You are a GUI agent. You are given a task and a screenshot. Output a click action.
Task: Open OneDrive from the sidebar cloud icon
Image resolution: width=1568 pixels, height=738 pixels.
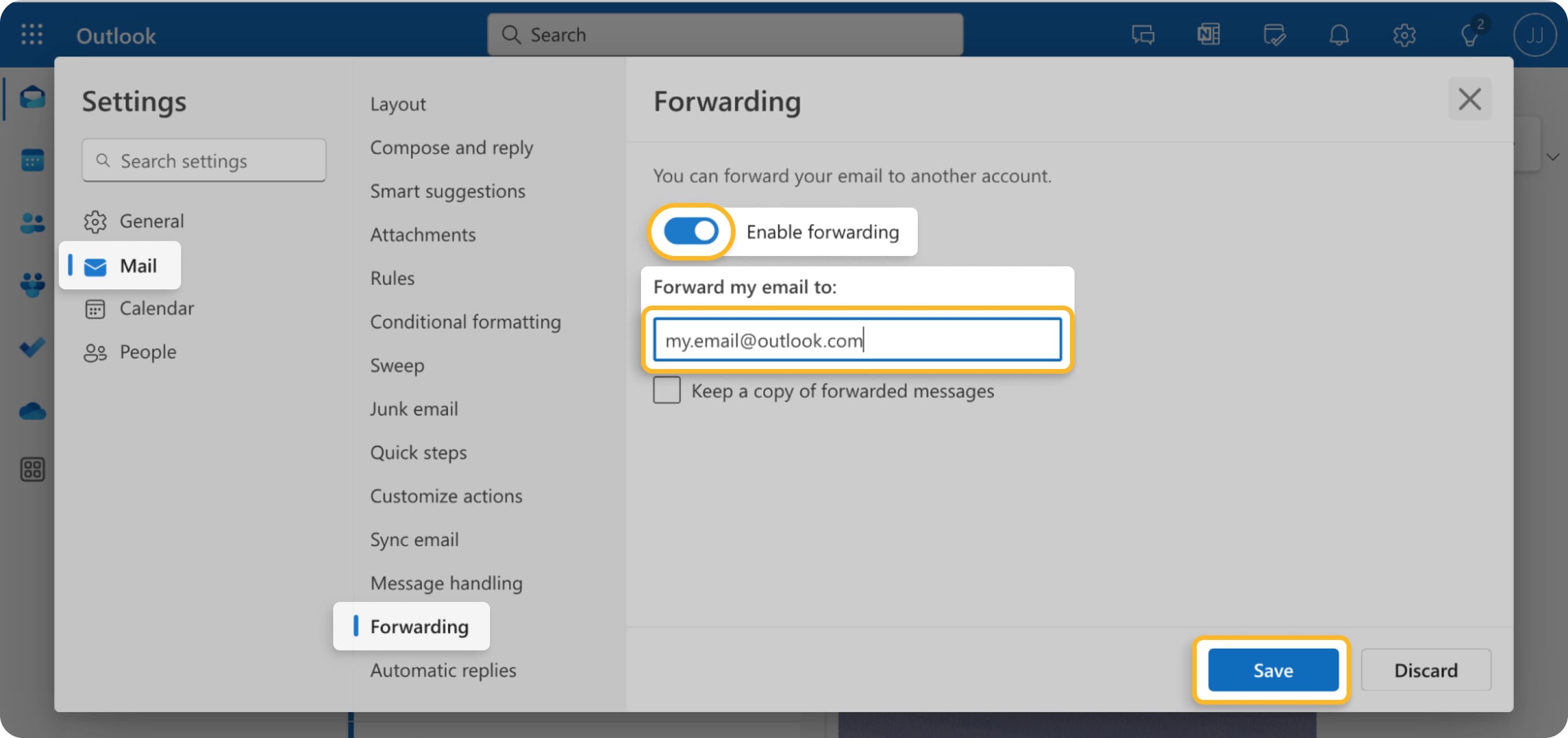(32, 411)
